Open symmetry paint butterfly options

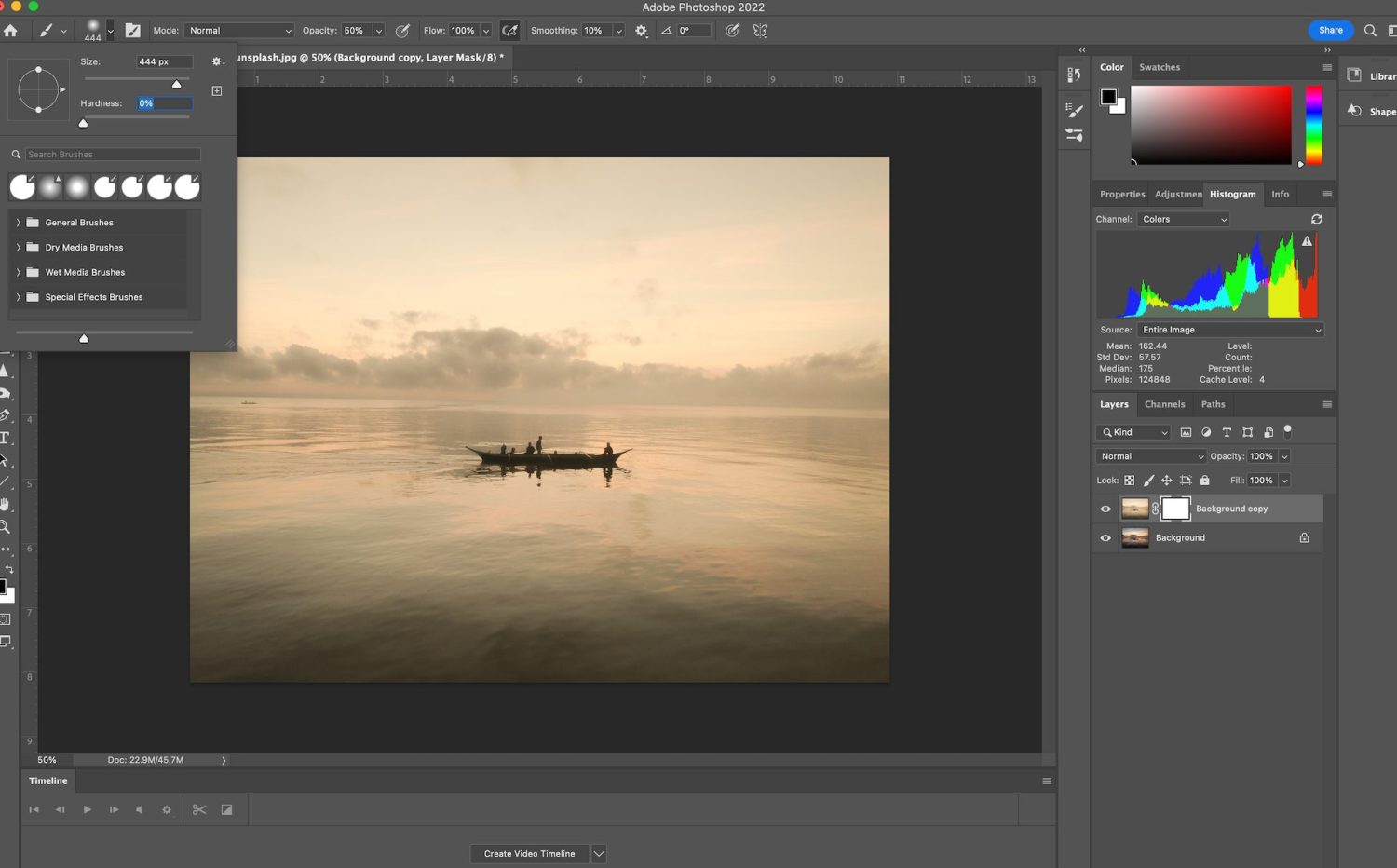coord(760,31)
